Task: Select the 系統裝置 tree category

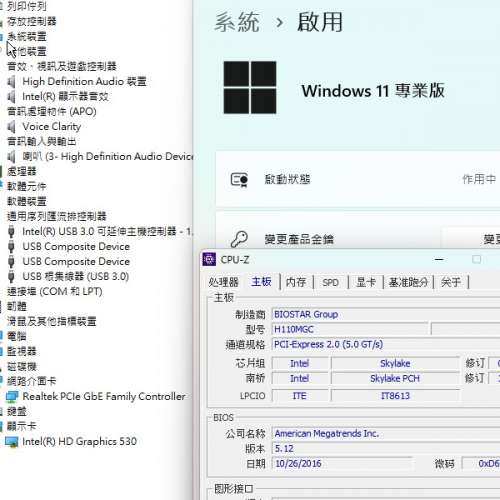Action: pyautogui.click(x=27, y=37)
